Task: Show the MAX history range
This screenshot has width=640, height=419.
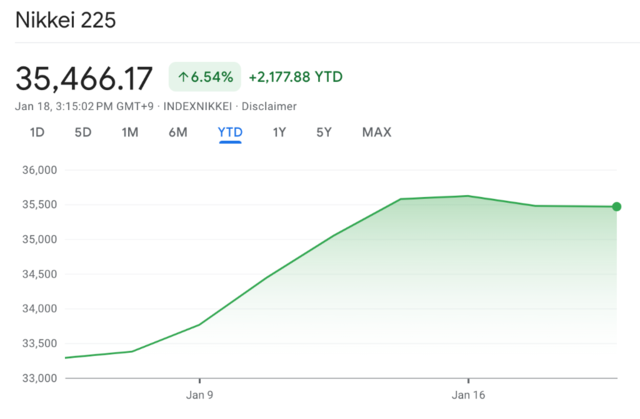Action: pyautogui.click(x=376, y=132)
